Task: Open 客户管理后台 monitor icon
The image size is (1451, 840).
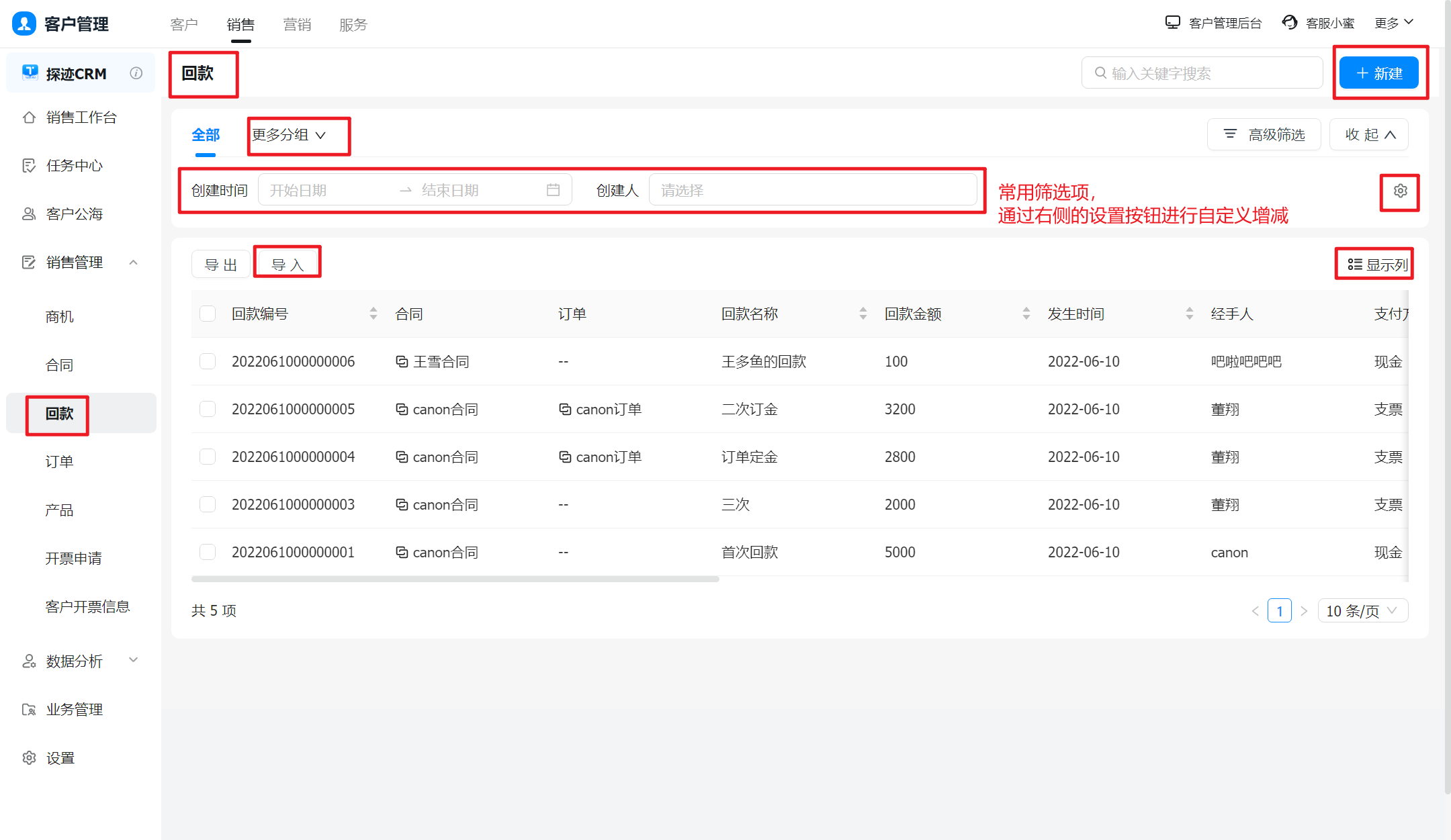Action: (1173, 23)
